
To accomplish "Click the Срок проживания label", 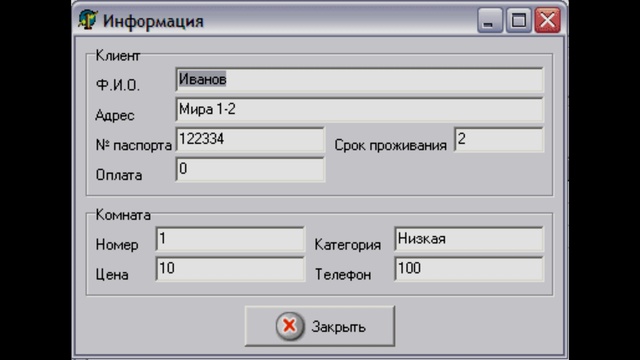I will tap(391, 145).
